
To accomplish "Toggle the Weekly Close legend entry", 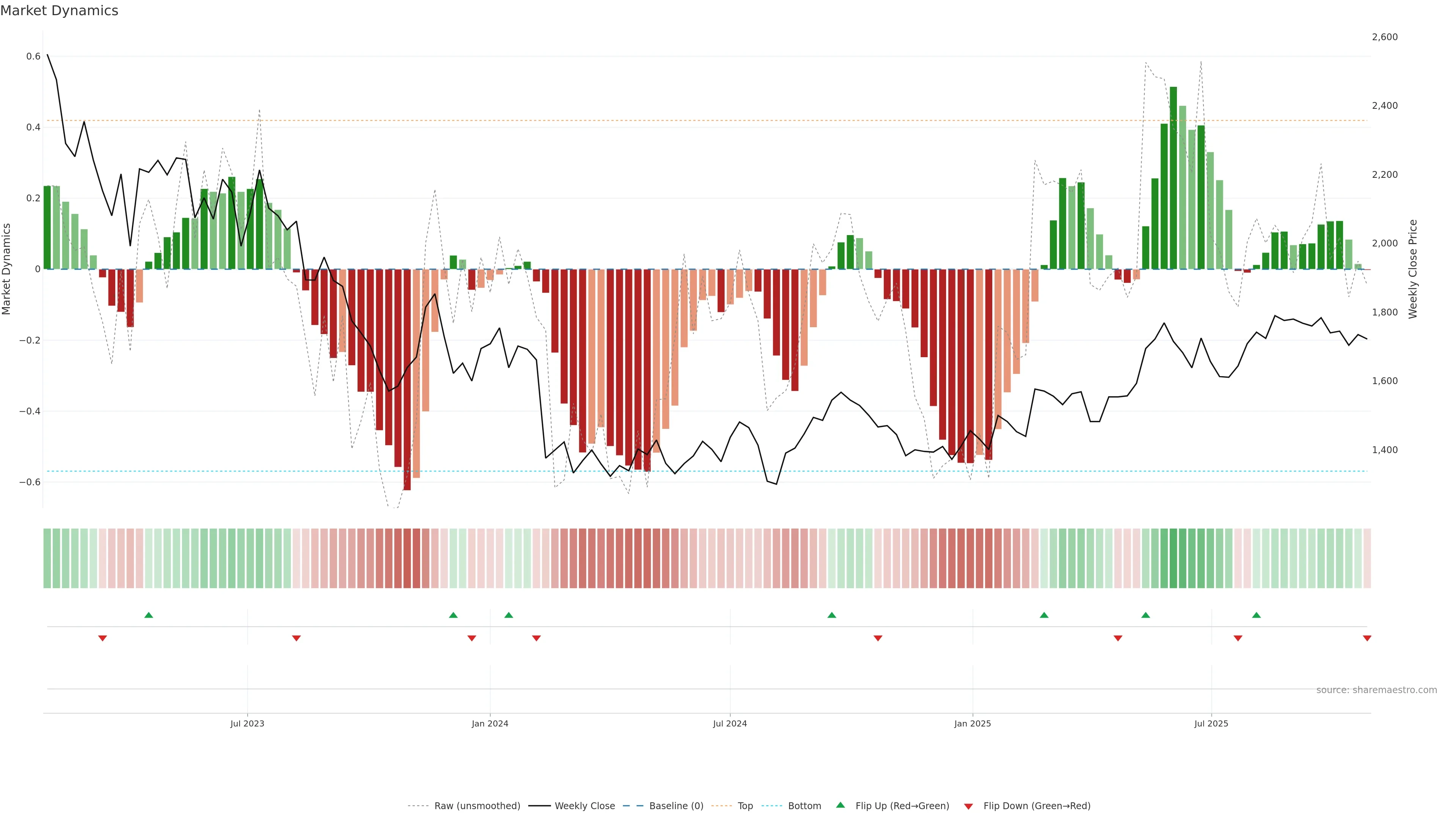I will [x=584, y=806].
